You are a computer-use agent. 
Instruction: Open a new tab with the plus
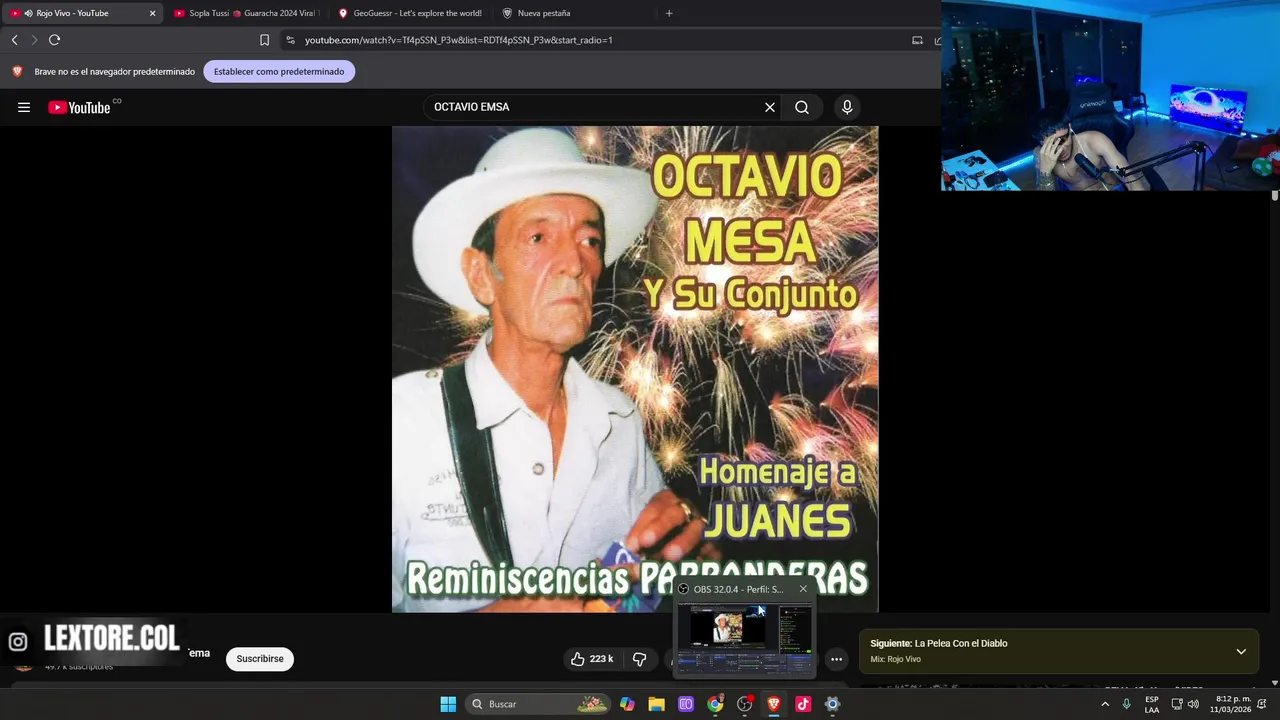click(x=669, y=13)
